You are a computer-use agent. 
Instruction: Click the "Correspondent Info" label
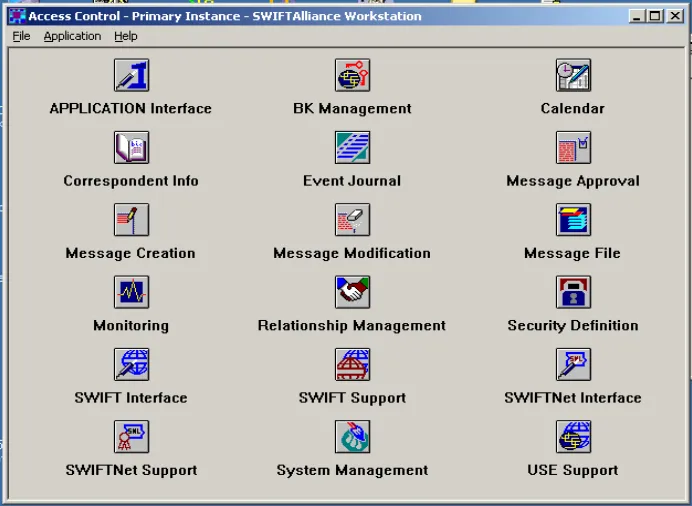131,181
